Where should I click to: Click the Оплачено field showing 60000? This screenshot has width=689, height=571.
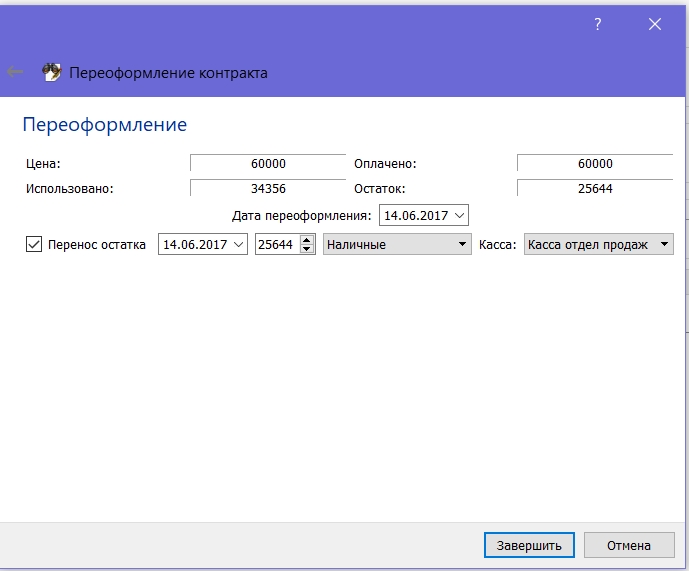(x=595, y=164)
